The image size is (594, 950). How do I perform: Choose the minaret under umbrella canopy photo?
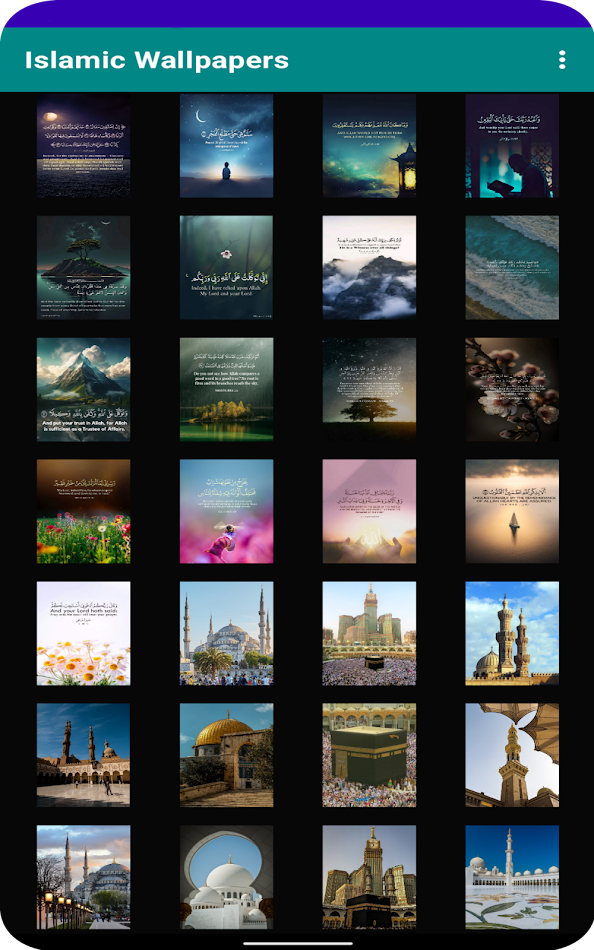(x=512, y=756)
